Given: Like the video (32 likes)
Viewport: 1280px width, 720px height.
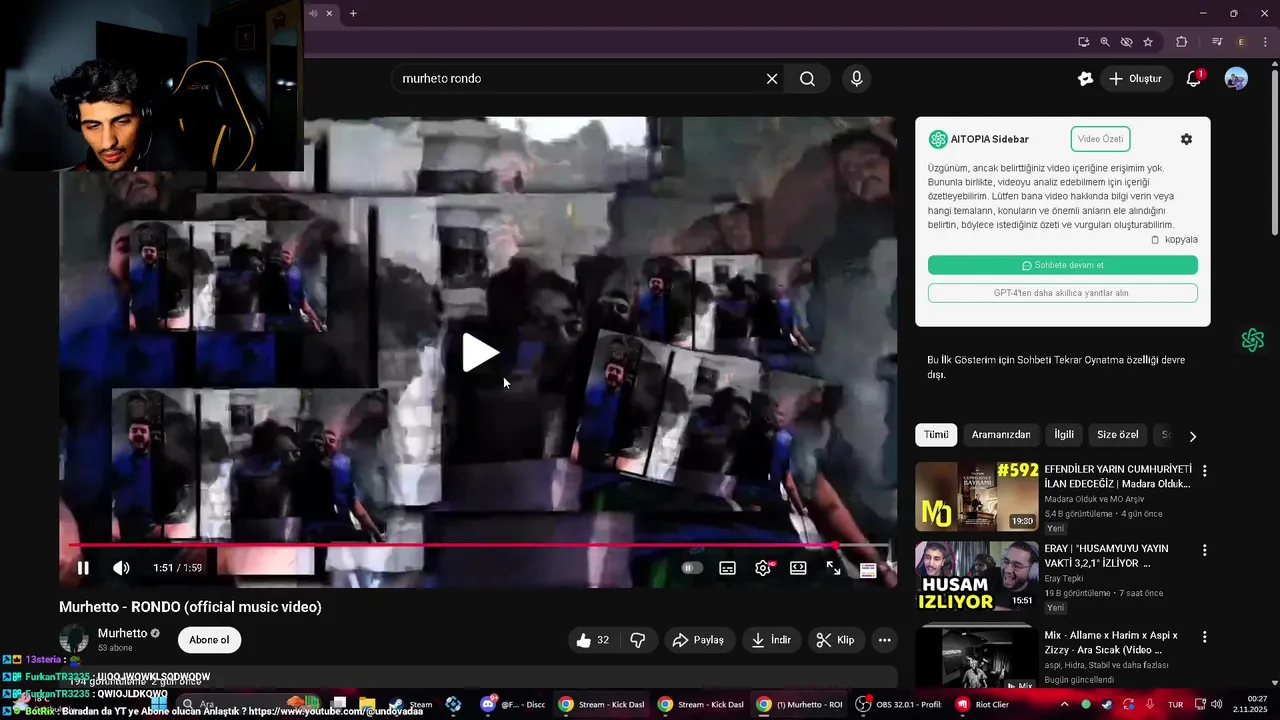Looking at the screenshot, I should click(593, 640).
